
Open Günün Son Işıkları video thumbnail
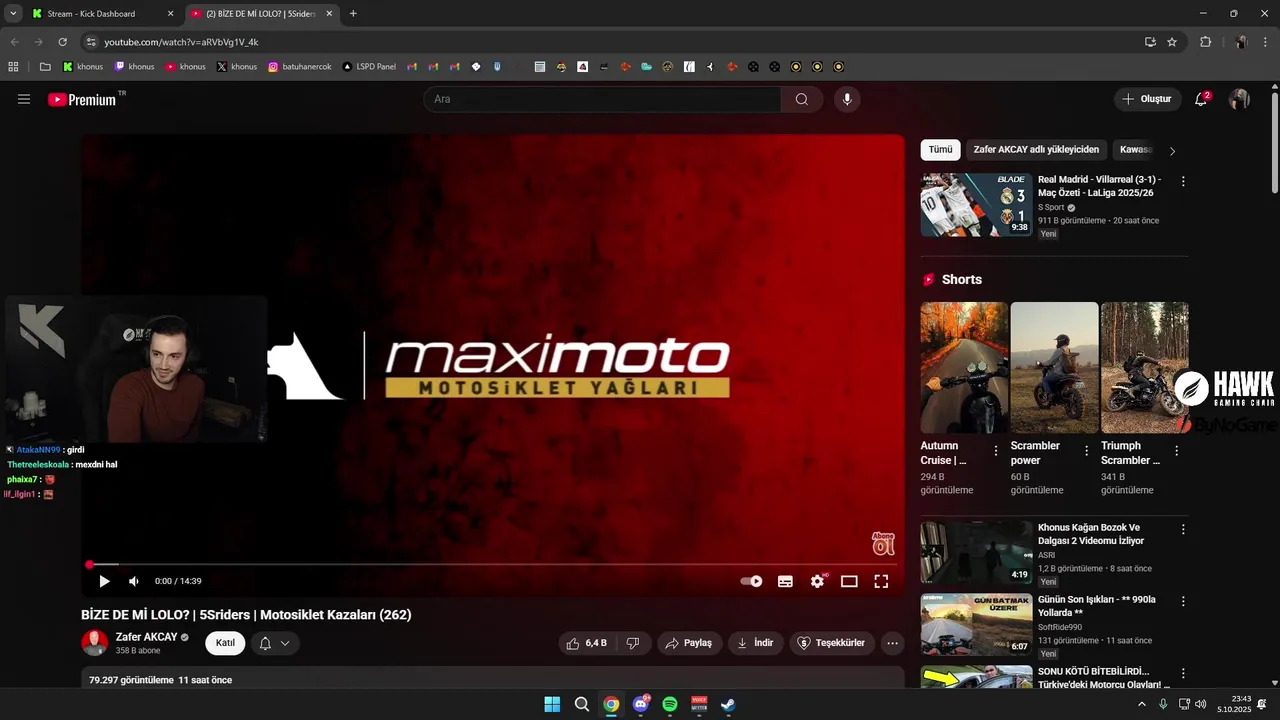click(976, 625)
